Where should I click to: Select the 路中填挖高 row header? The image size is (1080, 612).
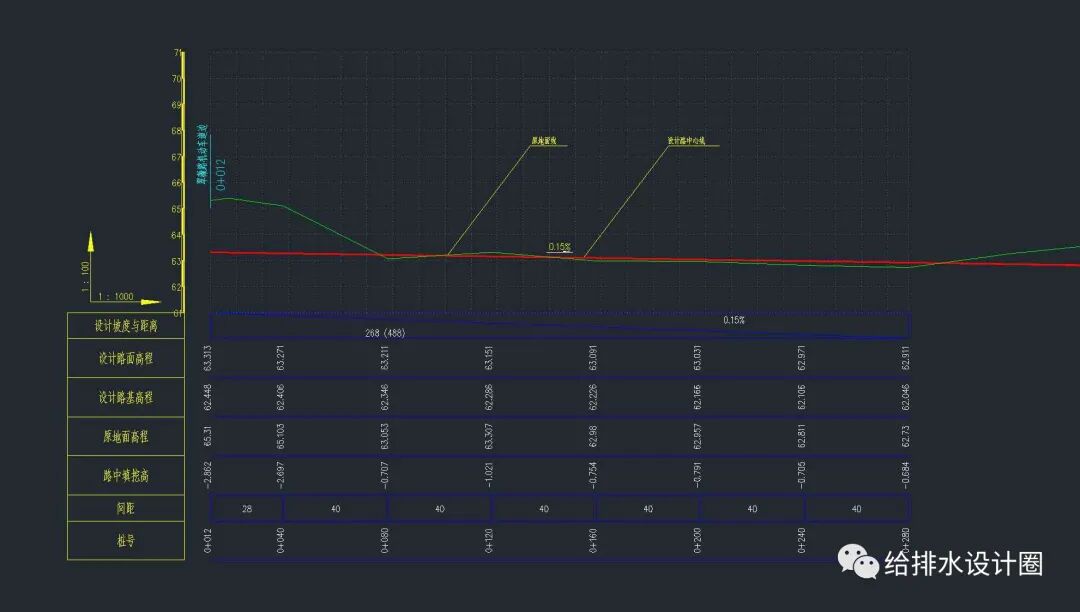click(x=126, y=475)
